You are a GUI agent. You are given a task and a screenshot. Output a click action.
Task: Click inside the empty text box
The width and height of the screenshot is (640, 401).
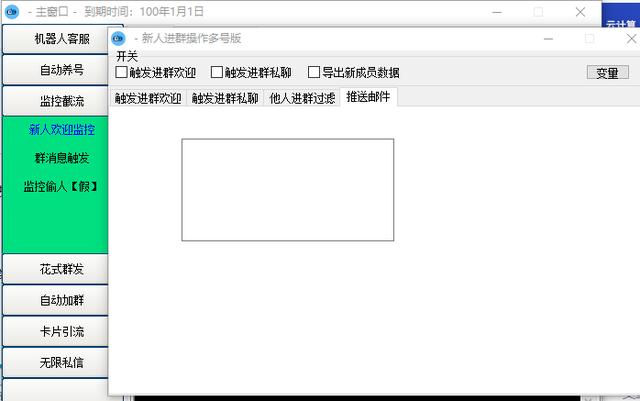pos(287,190)
